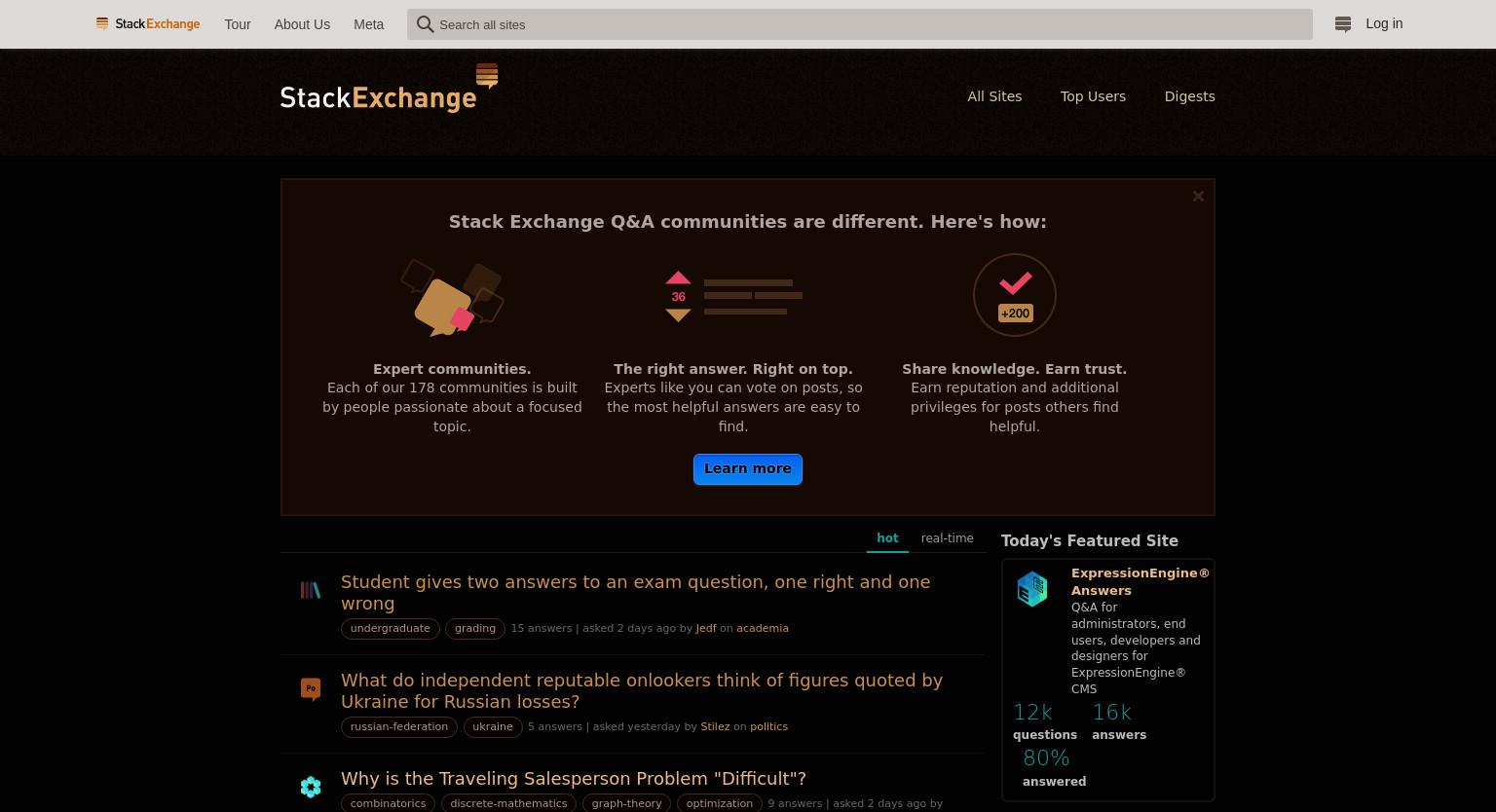1496x812 pixels.
Task: Select the grading tag
Action: tap(475, 629)
